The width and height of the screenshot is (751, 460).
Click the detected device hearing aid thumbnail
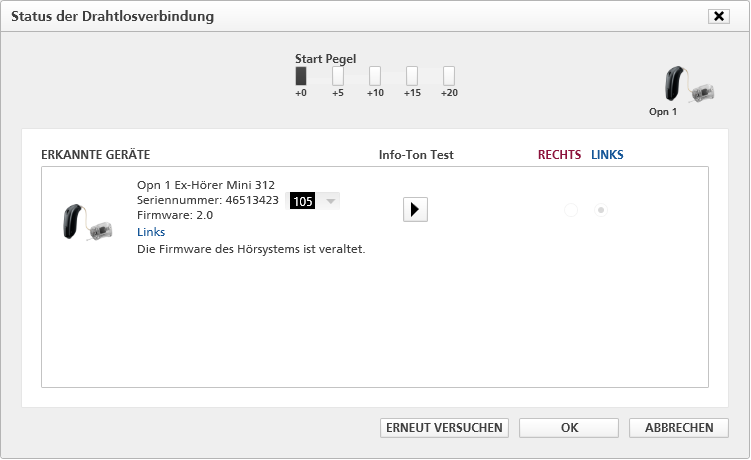point(88,222)
